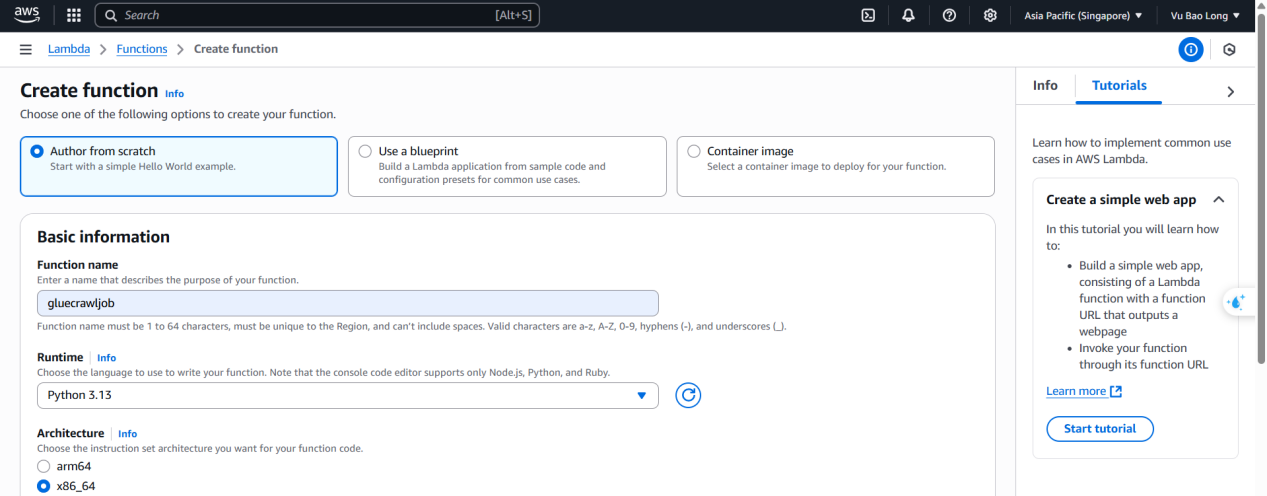Open the notifications bell icon
Viewport: 1267px width, 496px height.
point(908,15)
